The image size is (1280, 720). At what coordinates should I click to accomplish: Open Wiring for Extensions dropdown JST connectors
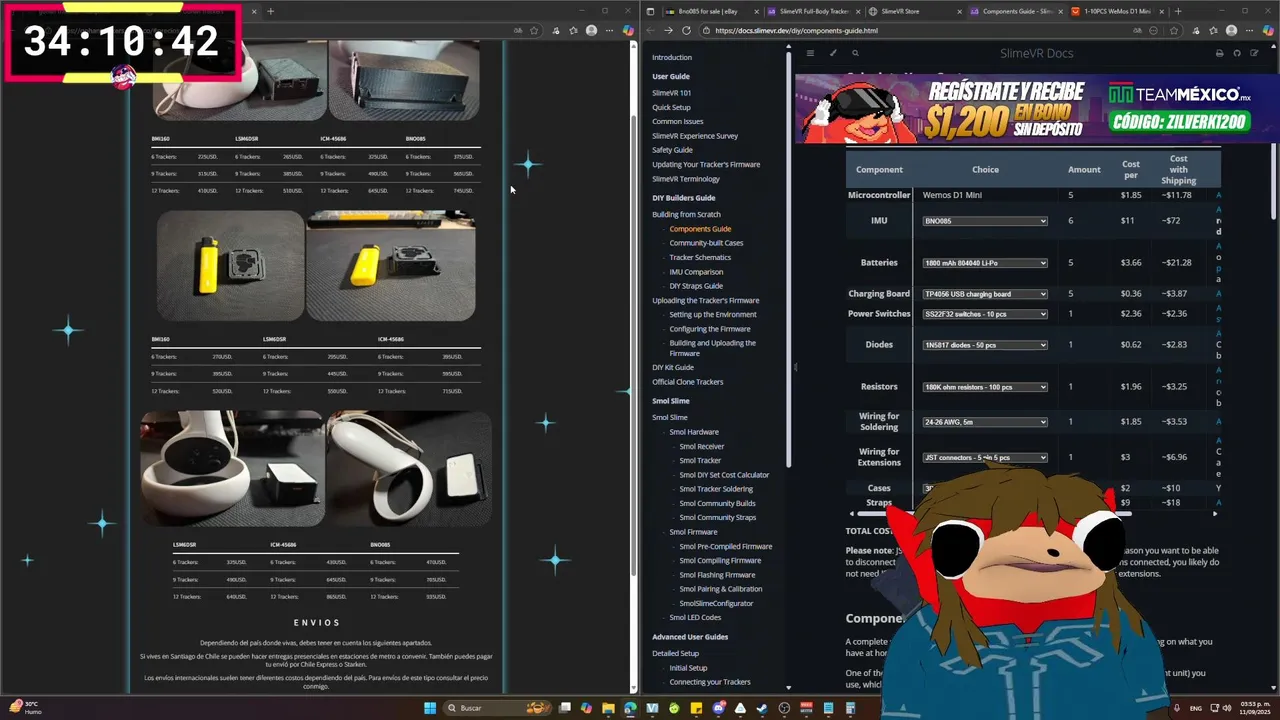(985, 457)
